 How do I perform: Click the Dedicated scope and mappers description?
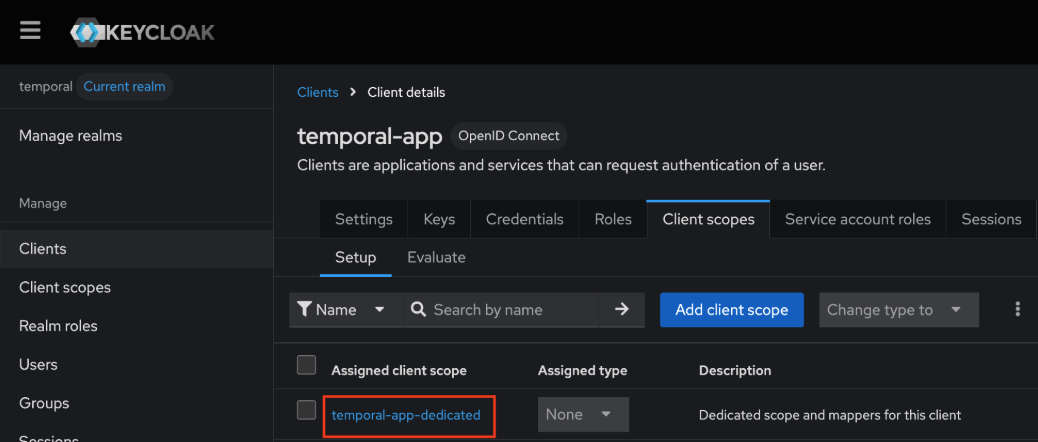point(829,416)
